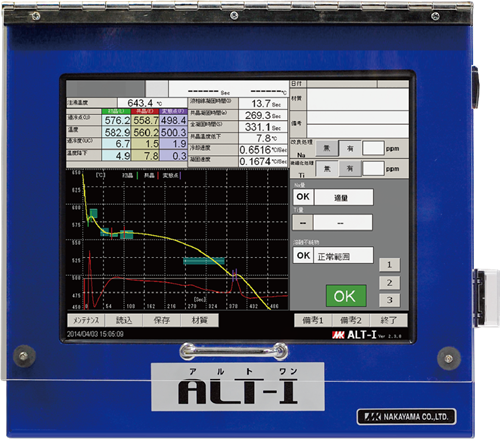Image resolution: width=500 pixels, height=439 pixels.
Task: Click the first 備考 remarks field
Action: click(x=358, y=118)
